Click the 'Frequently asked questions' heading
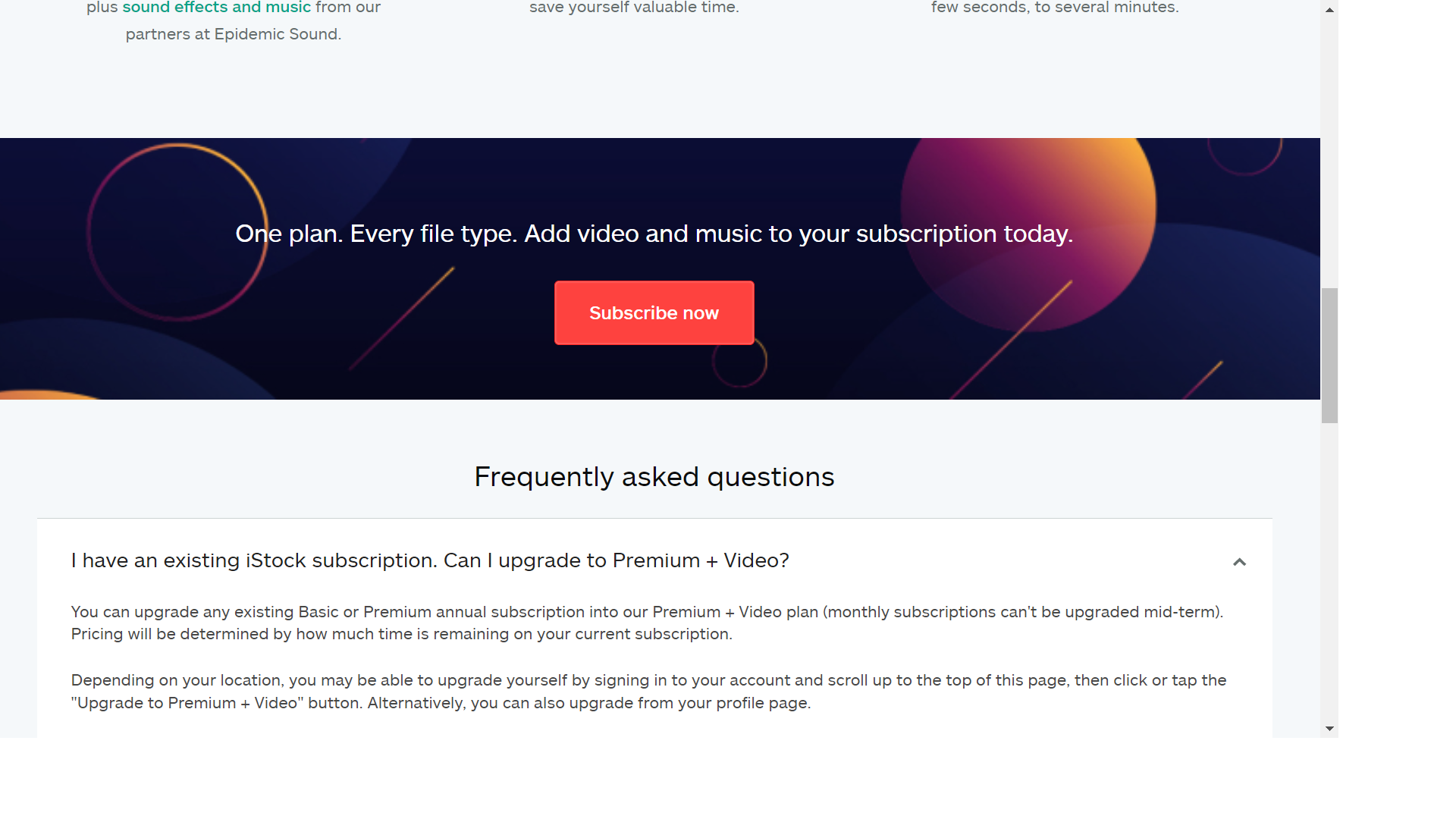This screenshot has width=1456, height=819. pos(654,477)
